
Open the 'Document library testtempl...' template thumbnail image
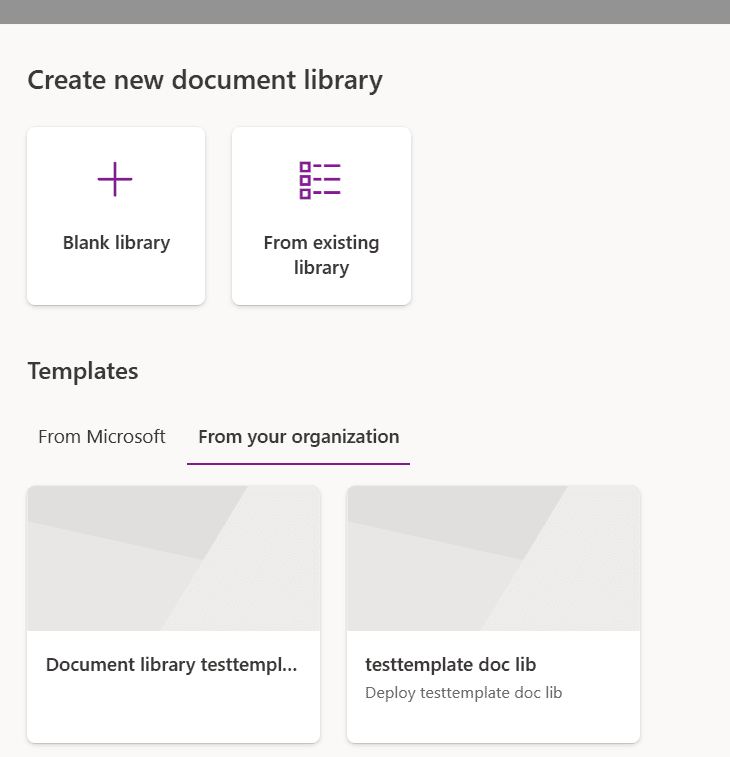[173, 558]
